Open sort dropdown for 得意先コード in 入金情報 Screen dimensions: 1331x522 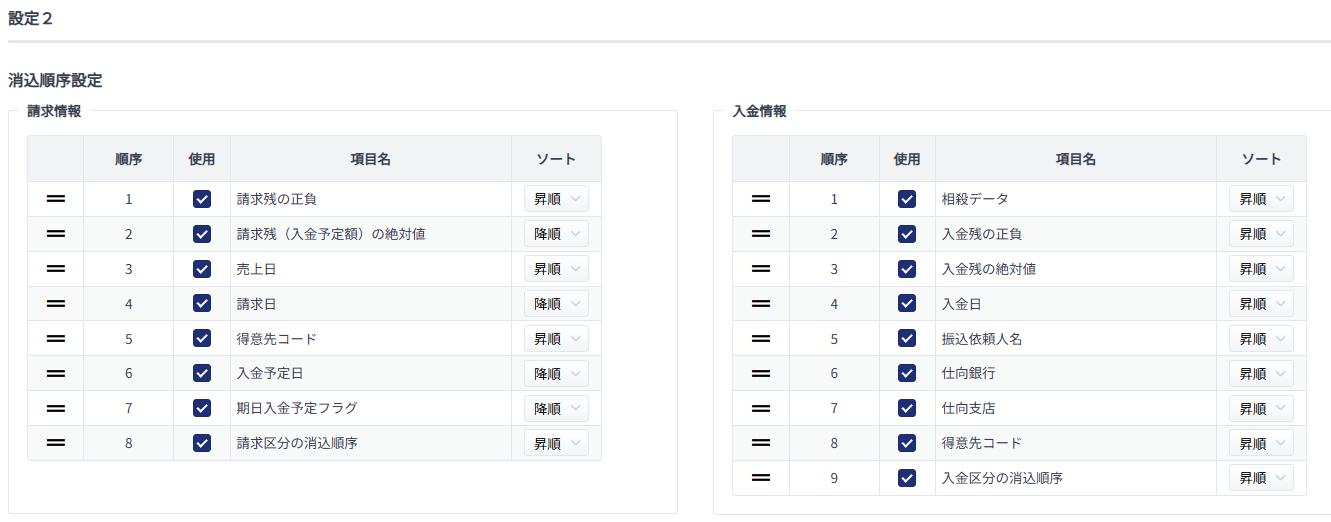point(1261,443)
